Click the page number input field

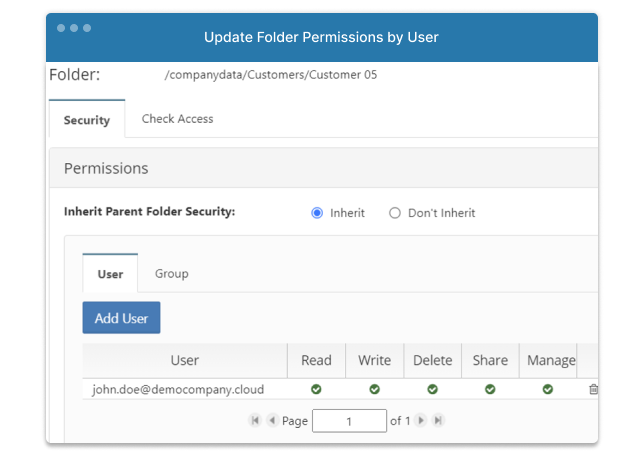click(x=349, y=421)
